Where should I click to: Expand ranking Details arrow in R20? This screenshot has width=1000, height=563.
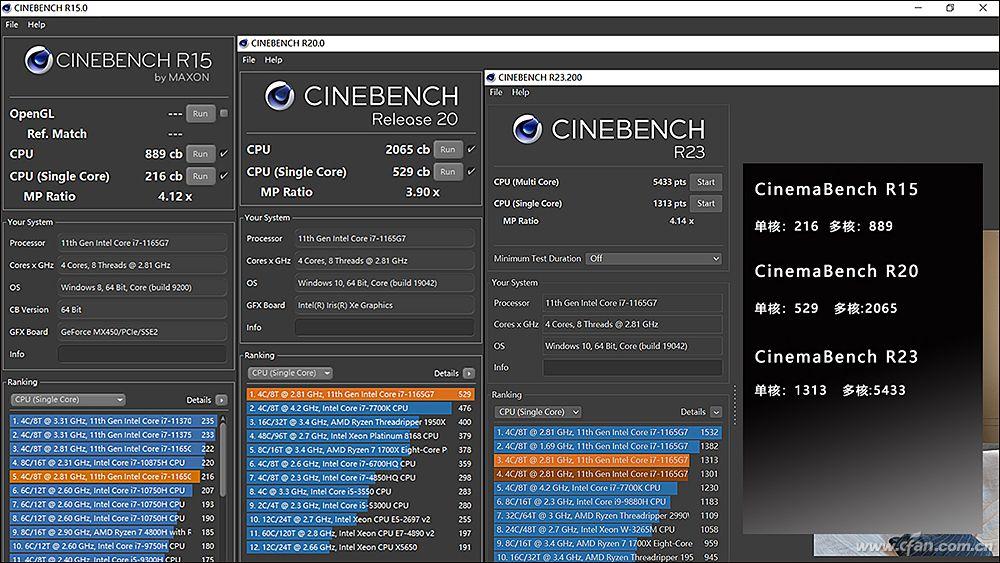coord(469,373)
